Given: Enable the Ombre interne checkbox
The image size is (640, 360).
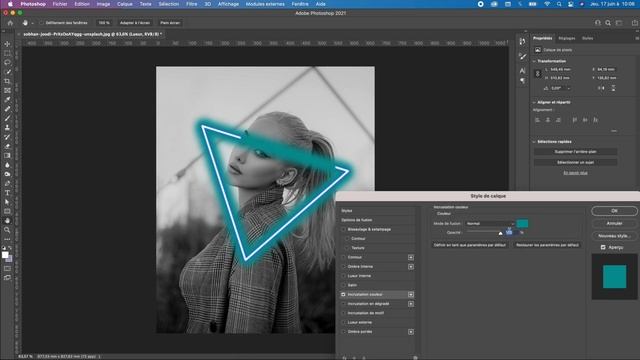Looking at the screenshot, I should (343, 267).
